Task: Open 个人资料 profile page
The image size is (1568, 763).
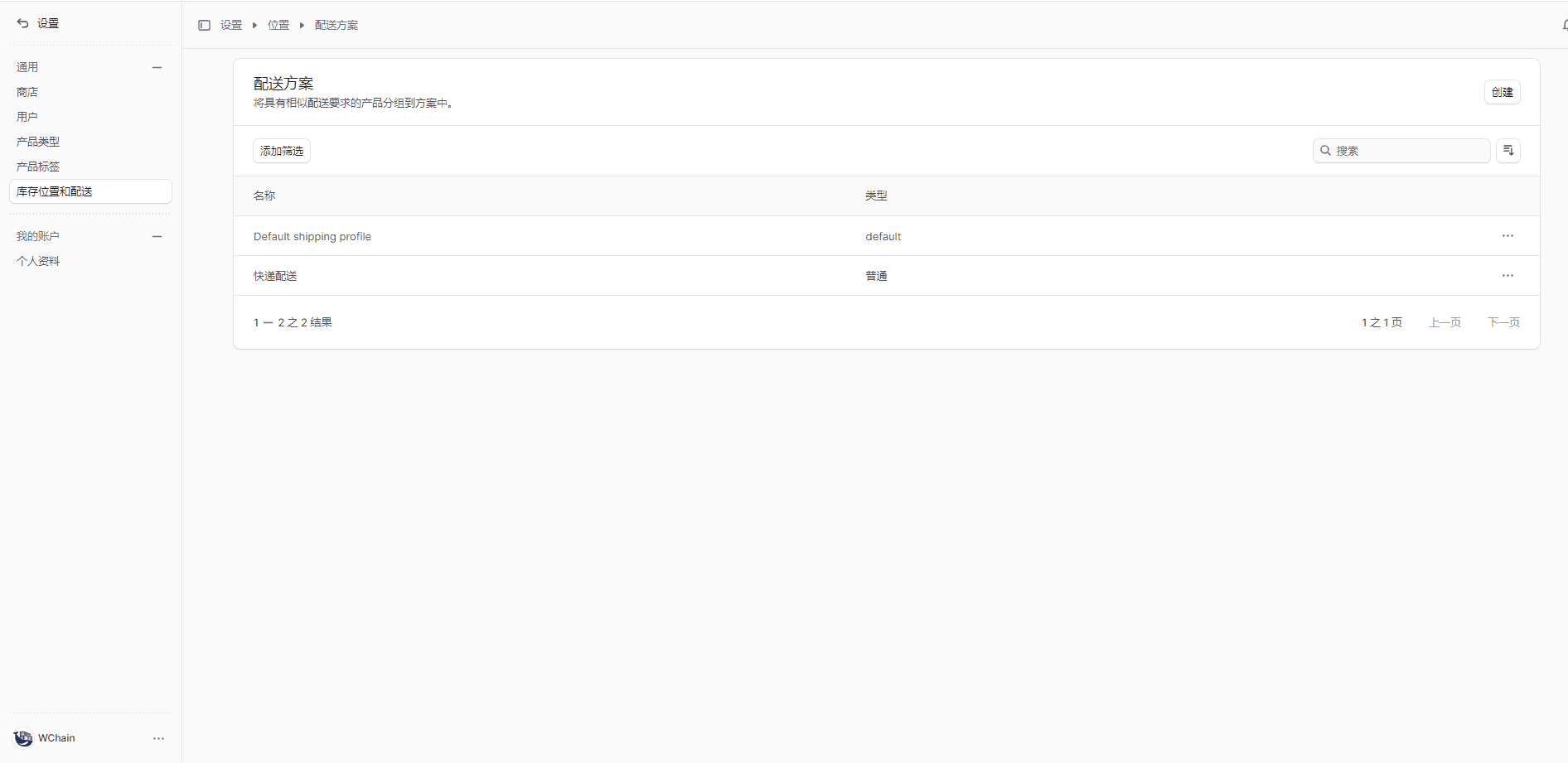Action: [x=38, y=261]
